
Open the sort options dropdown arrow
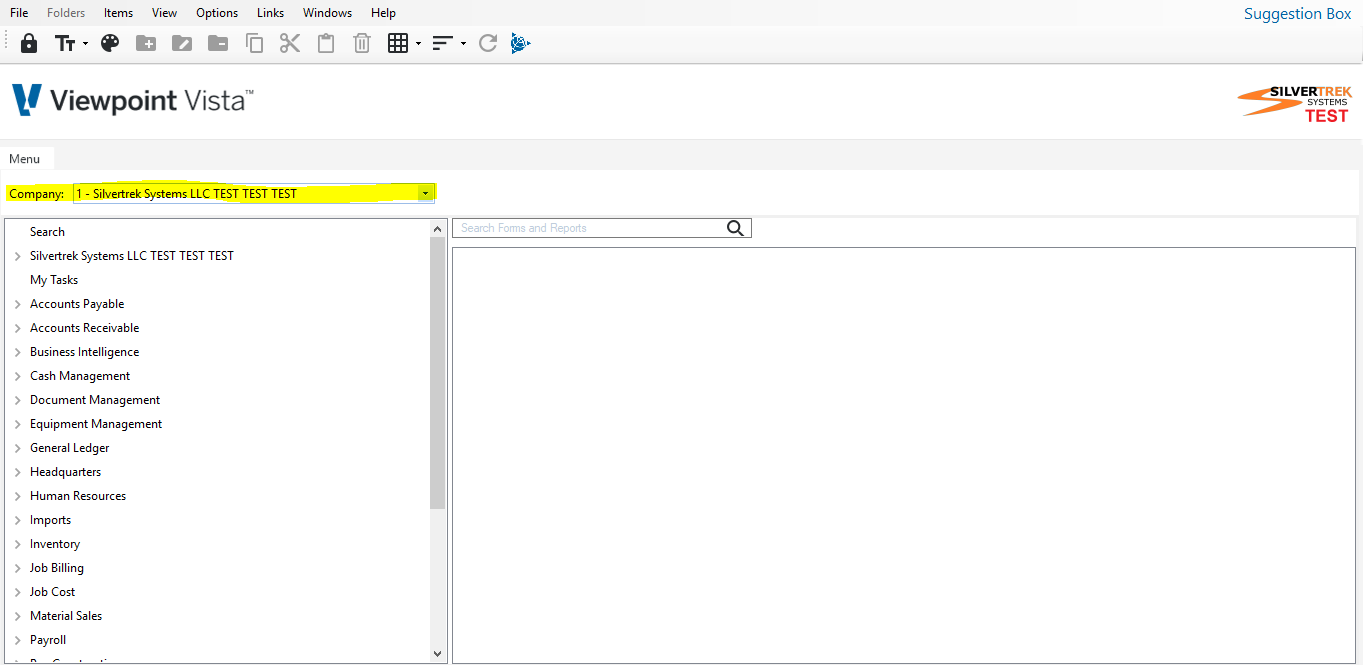tap(463, 44)
